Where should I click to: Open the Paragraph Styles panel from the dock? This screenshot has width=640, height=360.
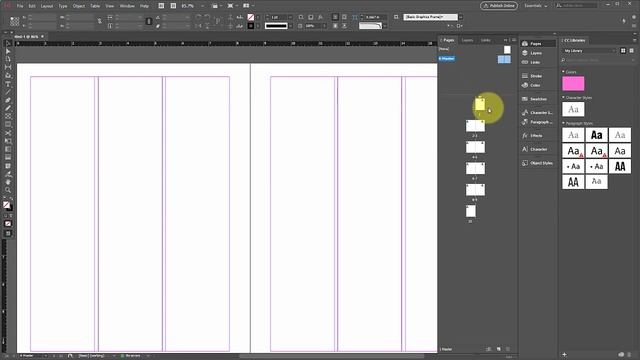(538, 122)
